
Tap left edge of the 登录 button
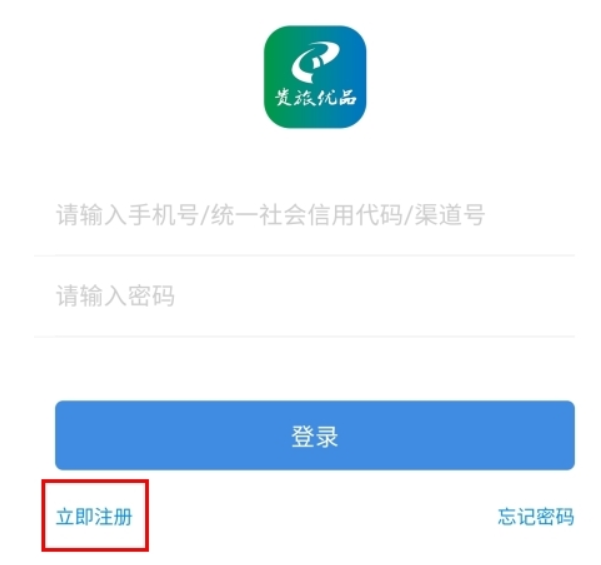point(65,435)
